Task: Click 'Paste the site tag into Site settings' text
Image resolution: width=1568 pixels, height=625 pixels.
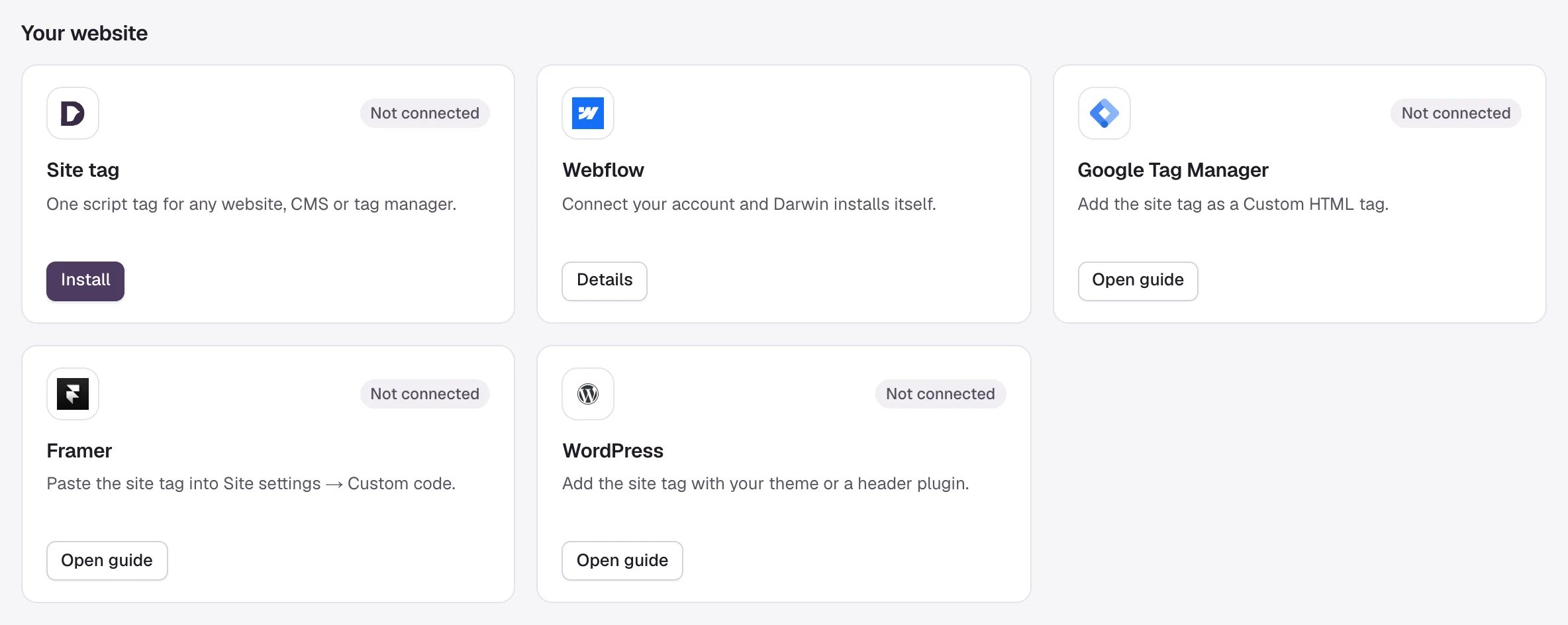Action: tap(251, 484)
